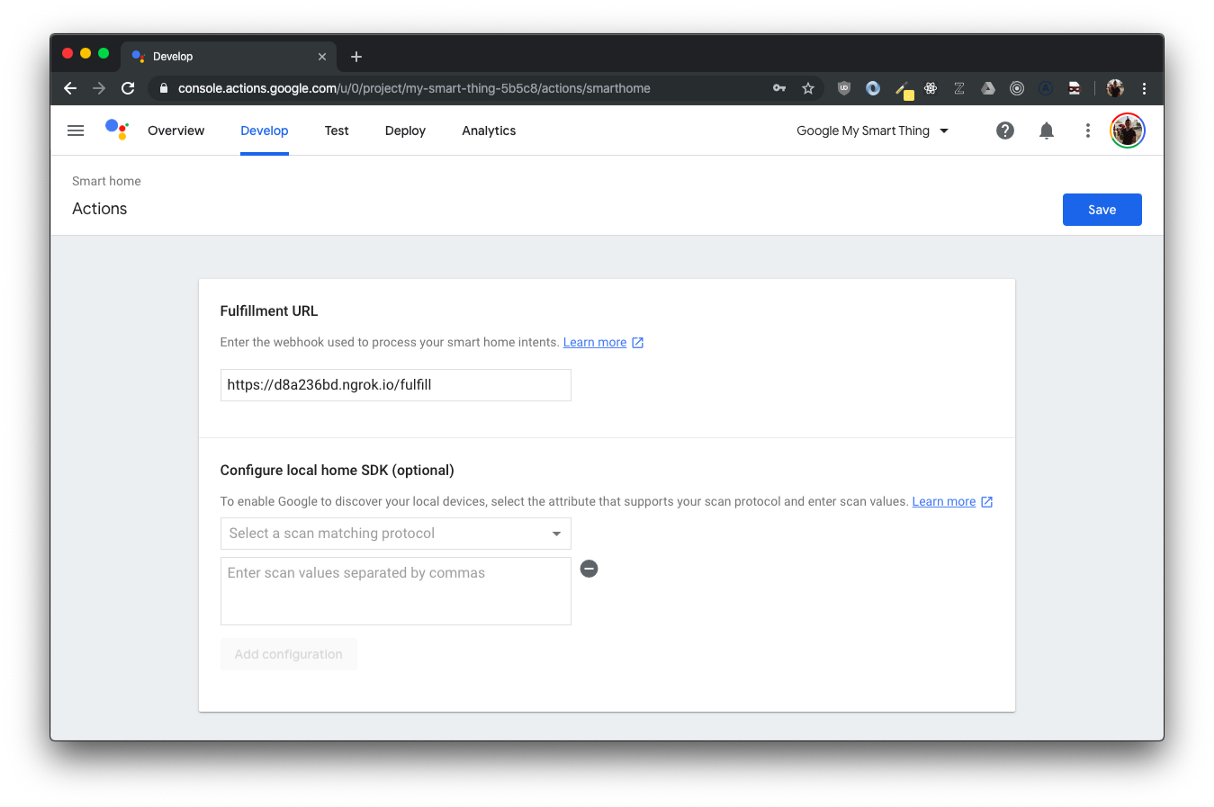Open the Google Drive extension icon
This screenshot has height=807, width=1214.
988,88
